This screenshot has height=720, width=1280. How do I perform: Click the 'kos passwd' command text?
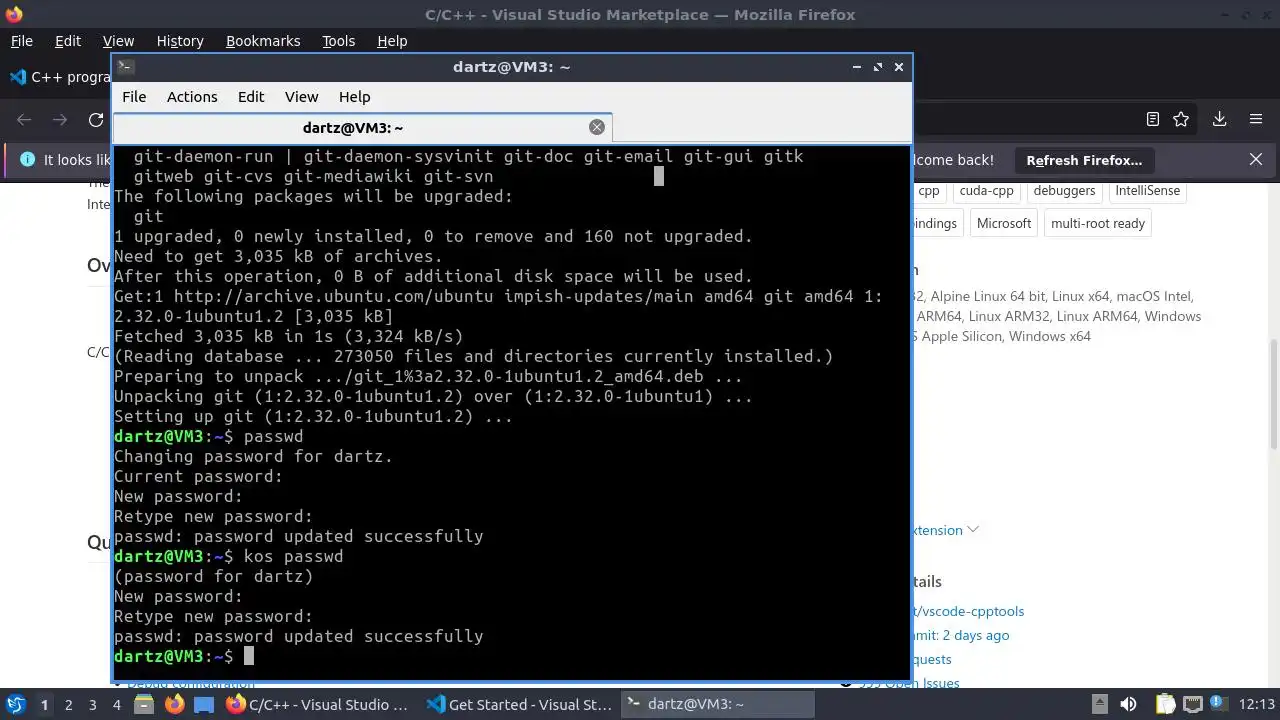293,556
